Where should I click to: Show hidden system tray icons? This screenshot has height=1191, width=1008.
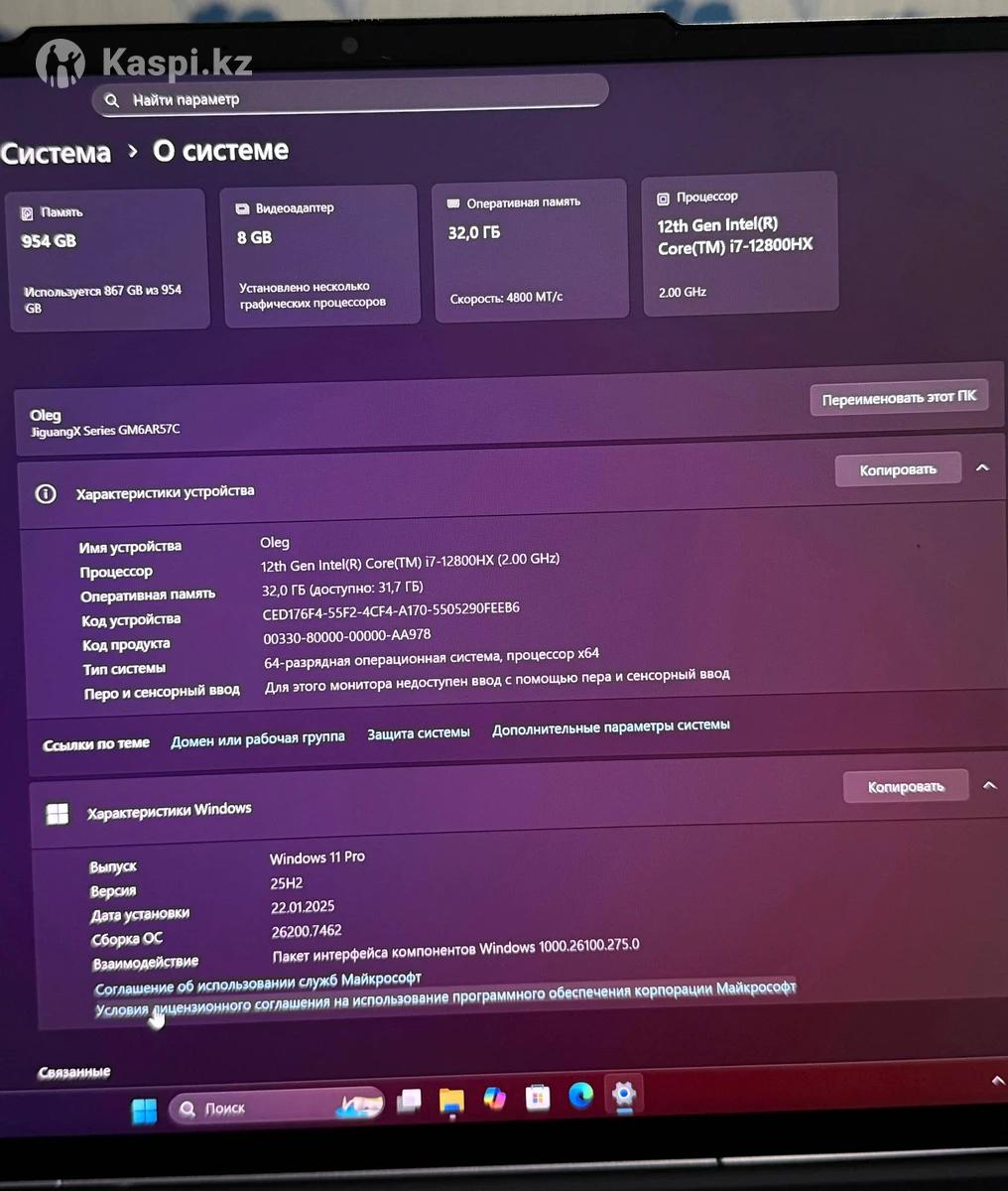(997, 1081)
